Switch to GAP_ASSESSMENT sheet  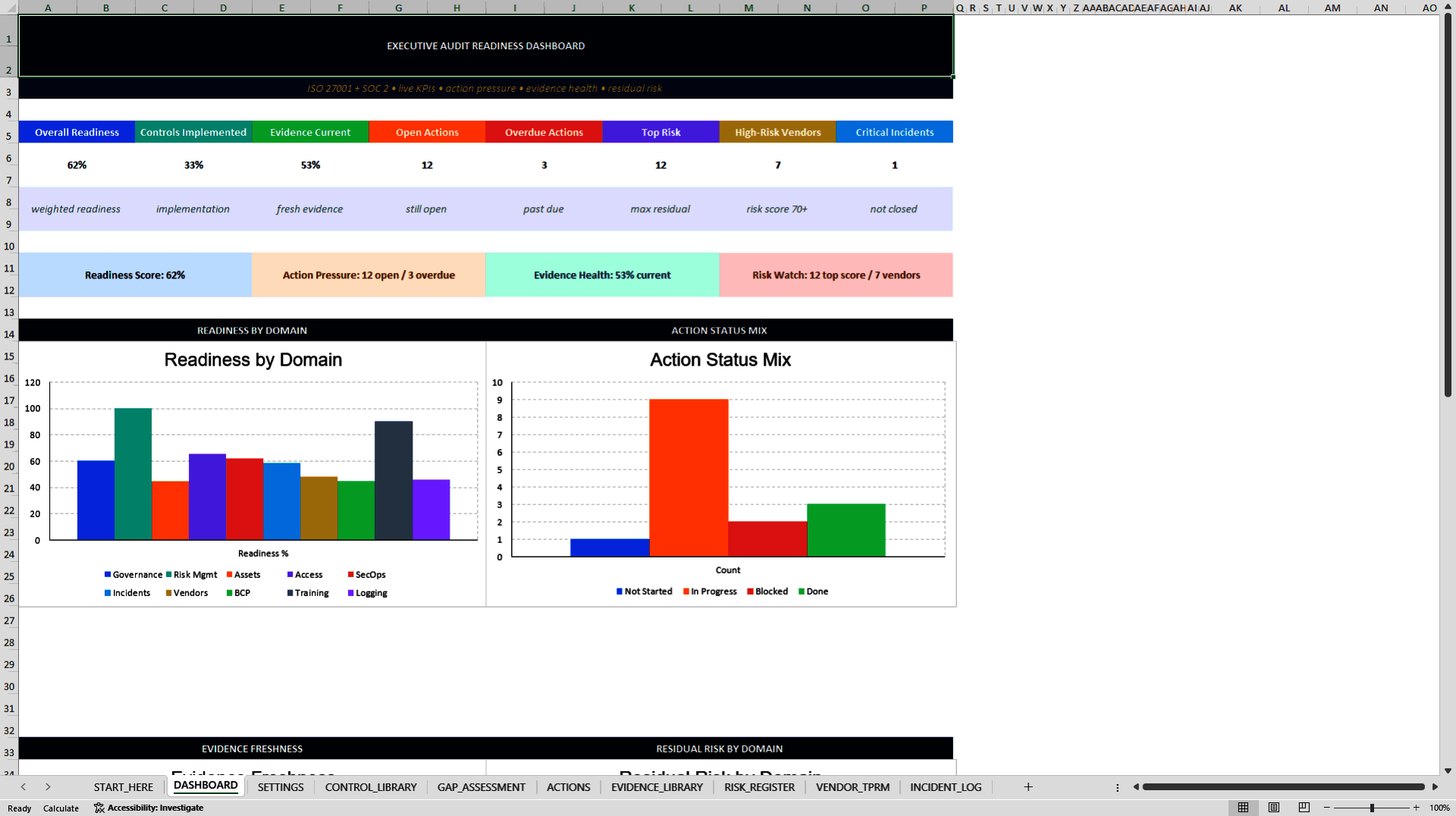[x=482, y=787]
